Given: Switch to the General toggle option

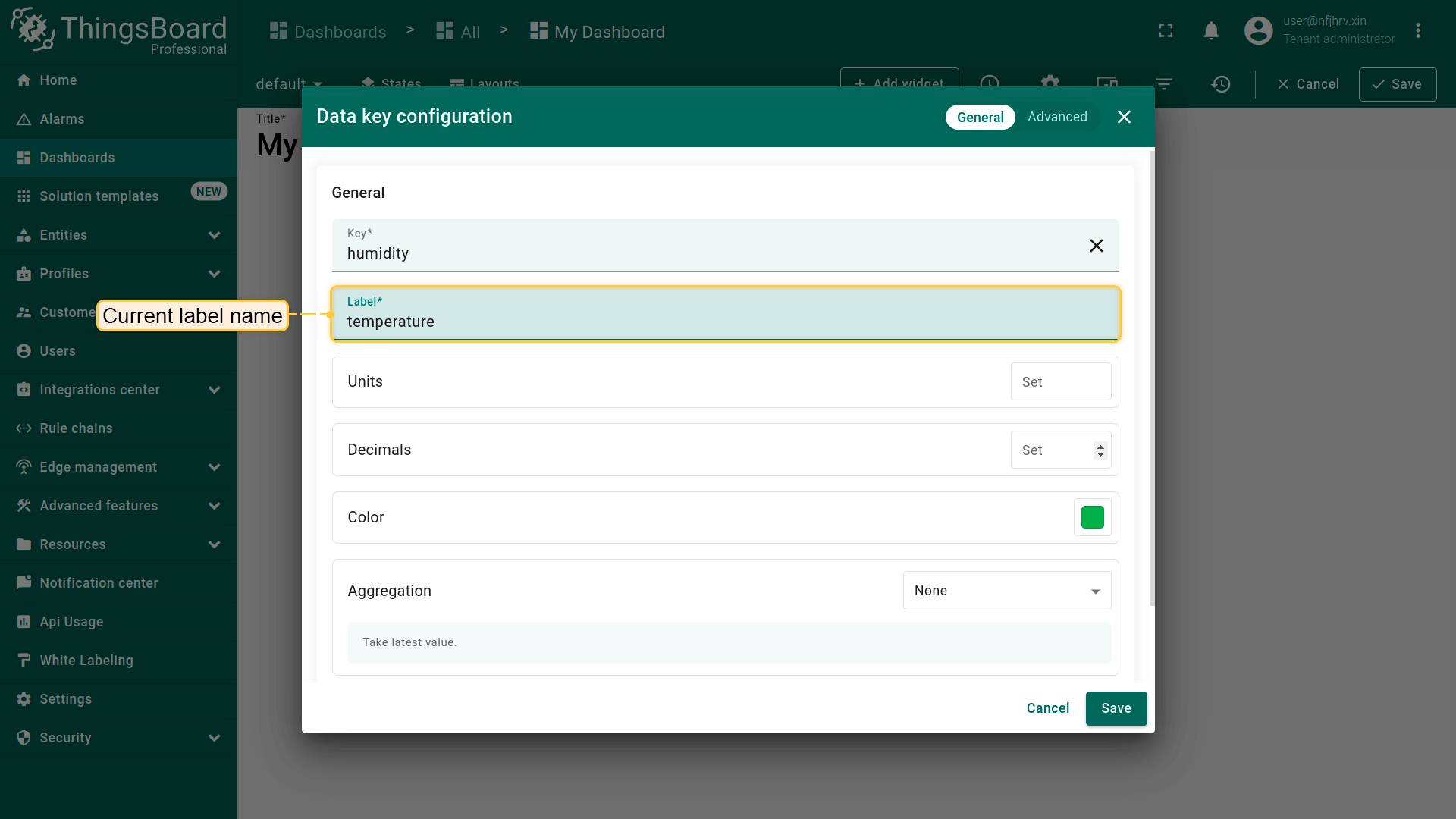Looking at the screenshot, I should [x=980, y=117].
